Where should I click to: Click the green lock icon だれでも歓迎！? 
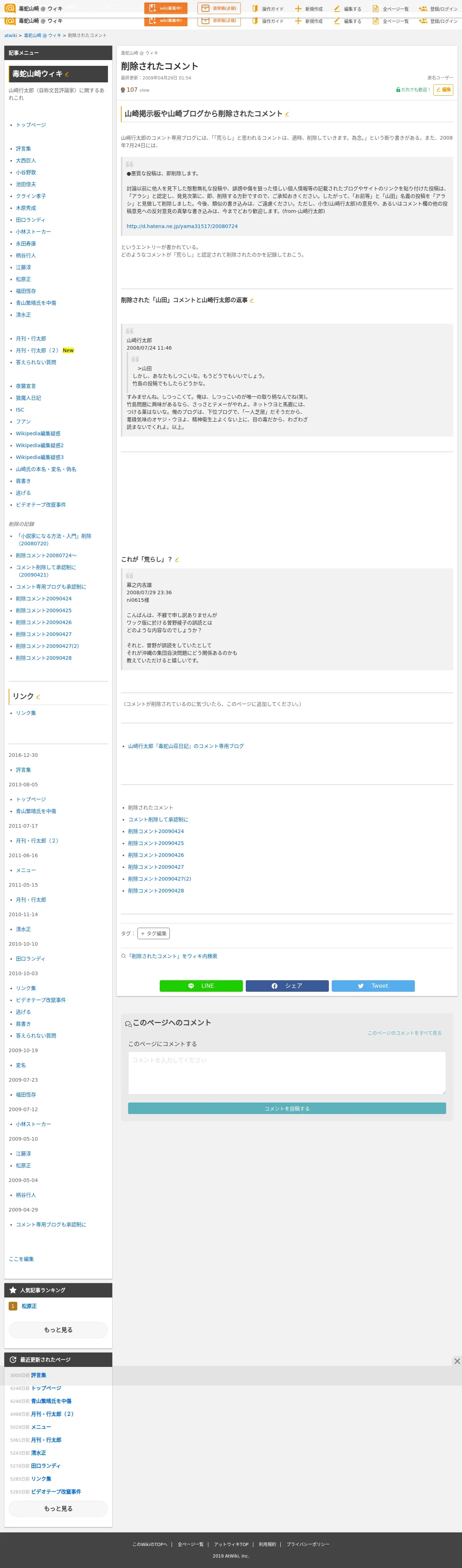tap(398, 90)
